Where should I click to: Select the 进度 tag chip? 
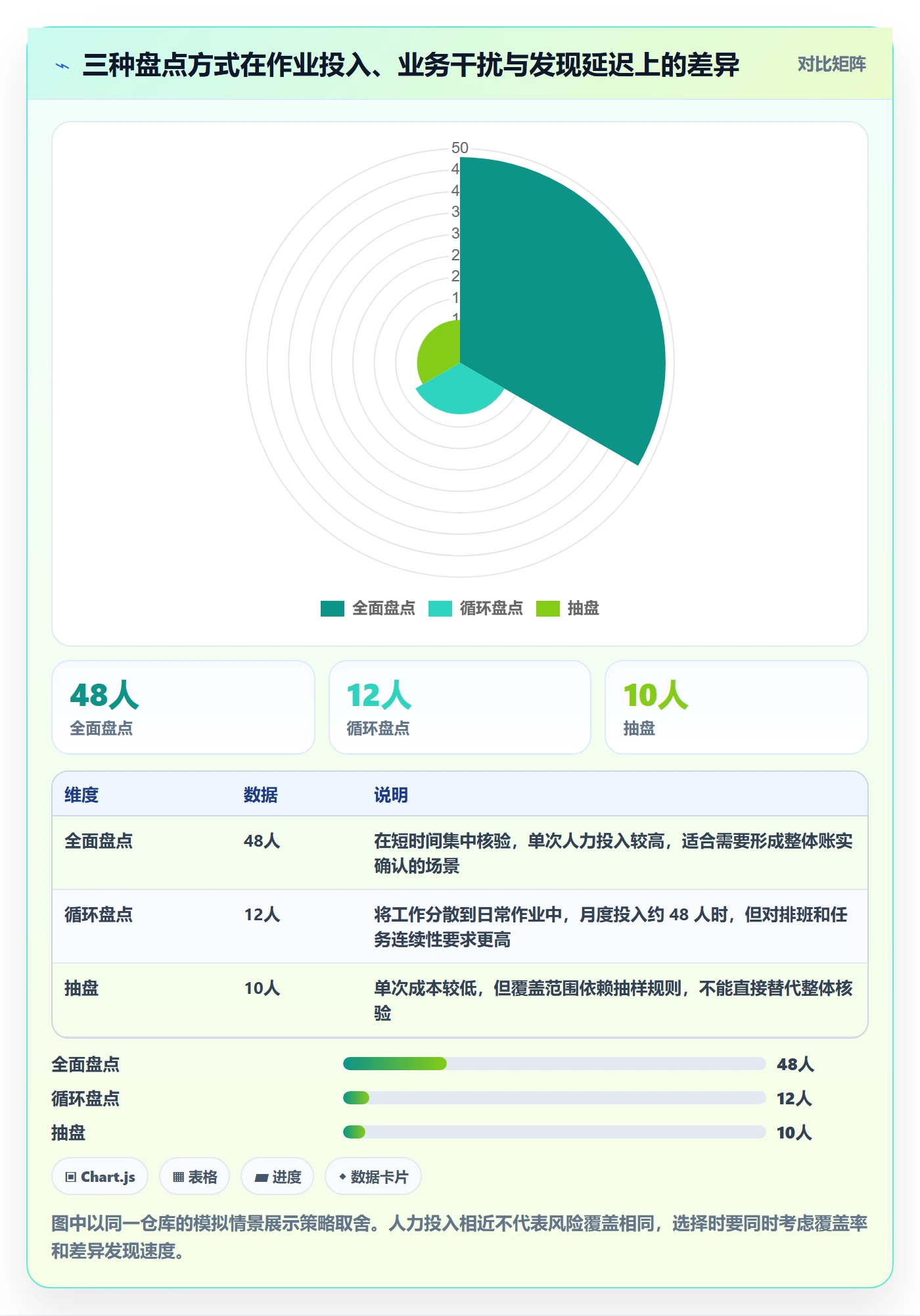click(x=277, y=1177)
